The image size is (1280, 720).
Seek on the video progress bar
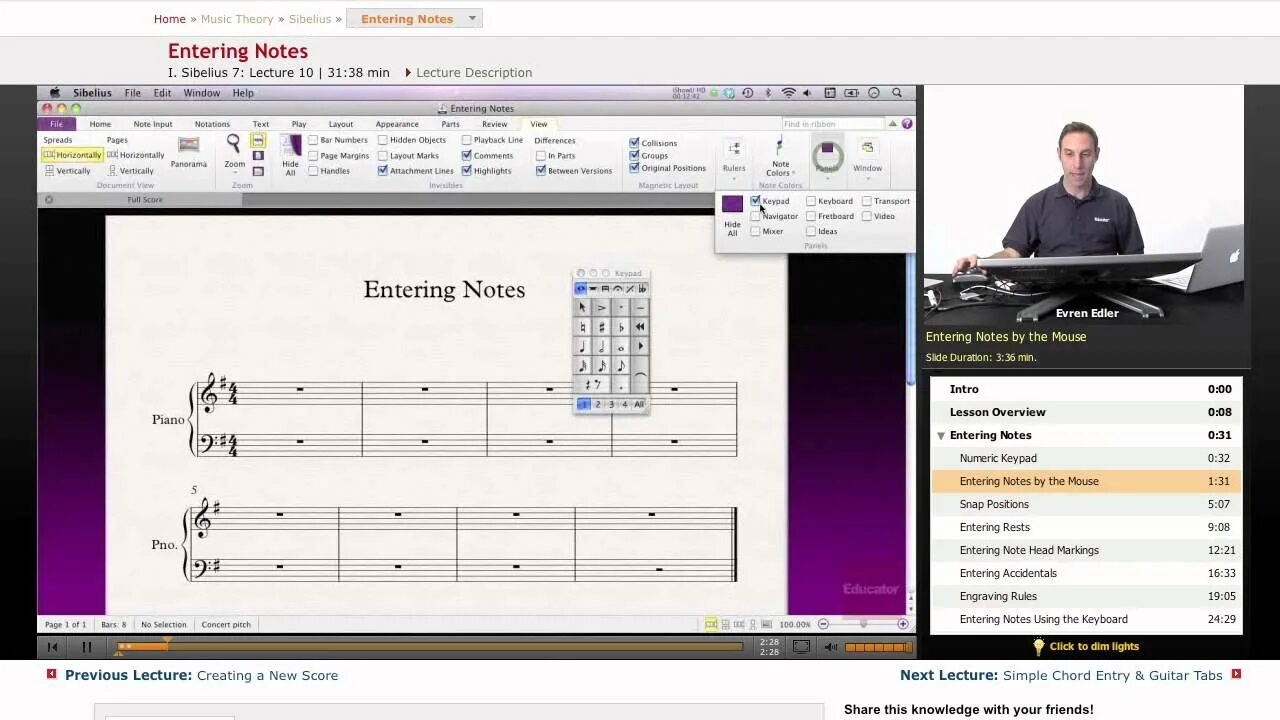(430, 647)
